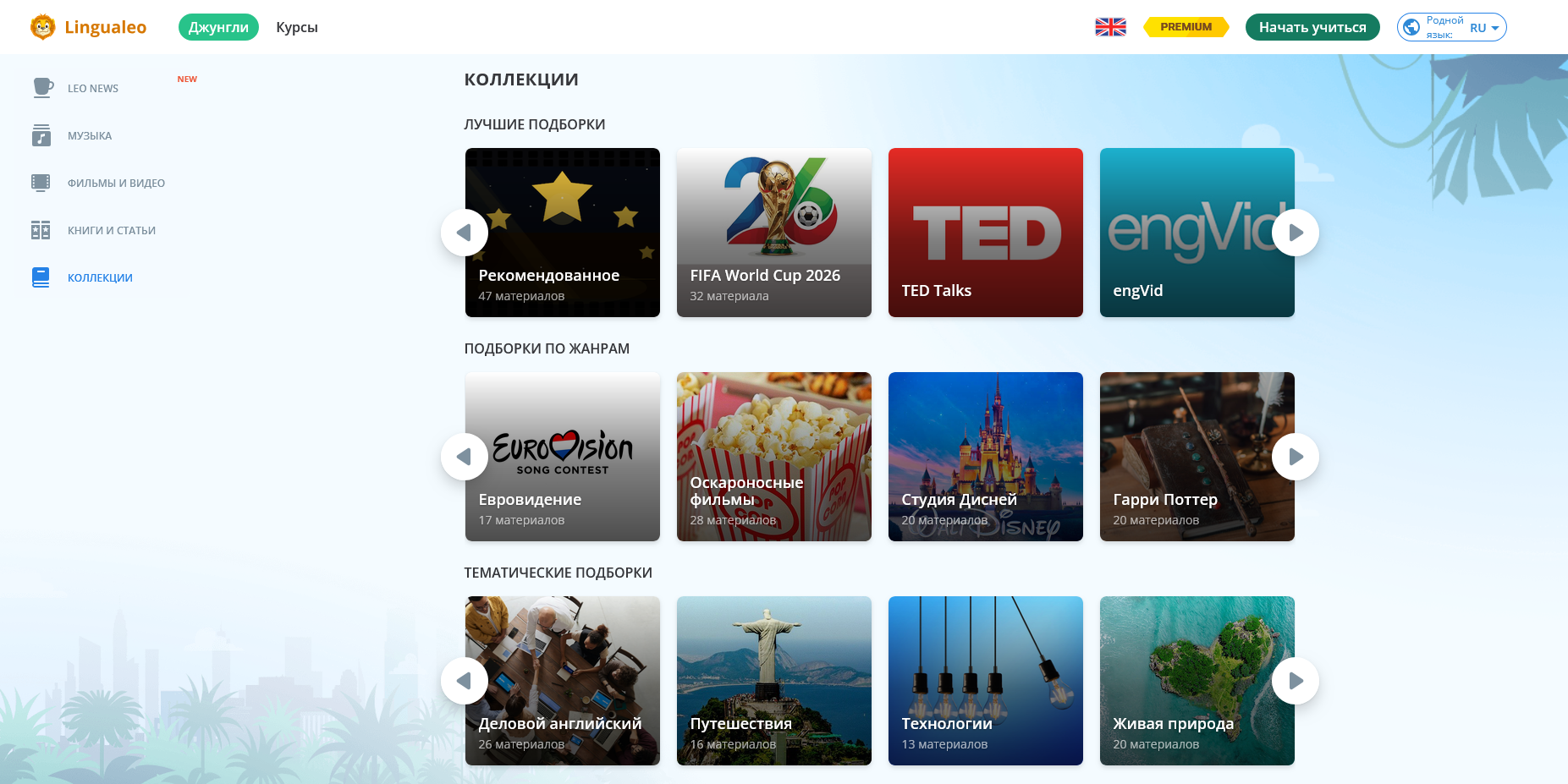Click the КОЛЛЕКЦИИ page title
The image size is (1568, 784).
521,79
